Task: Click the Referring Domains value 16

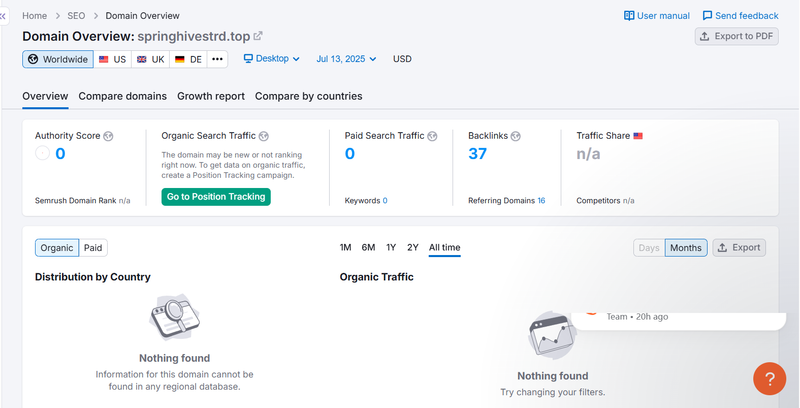Action: tap(541, 200)
